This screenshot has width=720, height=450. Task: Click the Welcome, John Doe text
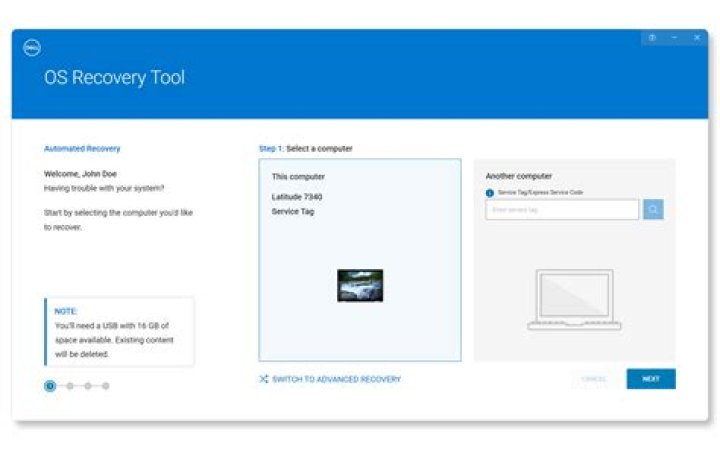80,174
